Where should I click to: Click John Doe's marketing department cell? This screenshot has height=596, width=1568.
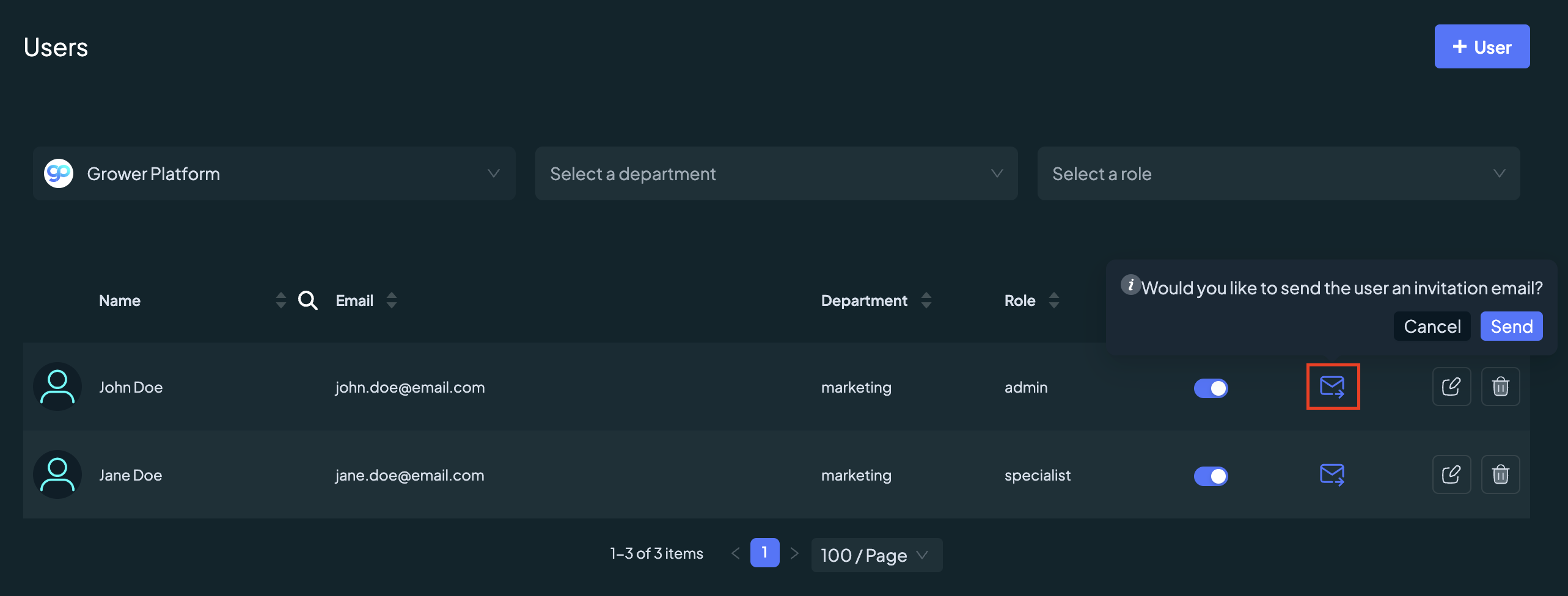coord(856,387)
